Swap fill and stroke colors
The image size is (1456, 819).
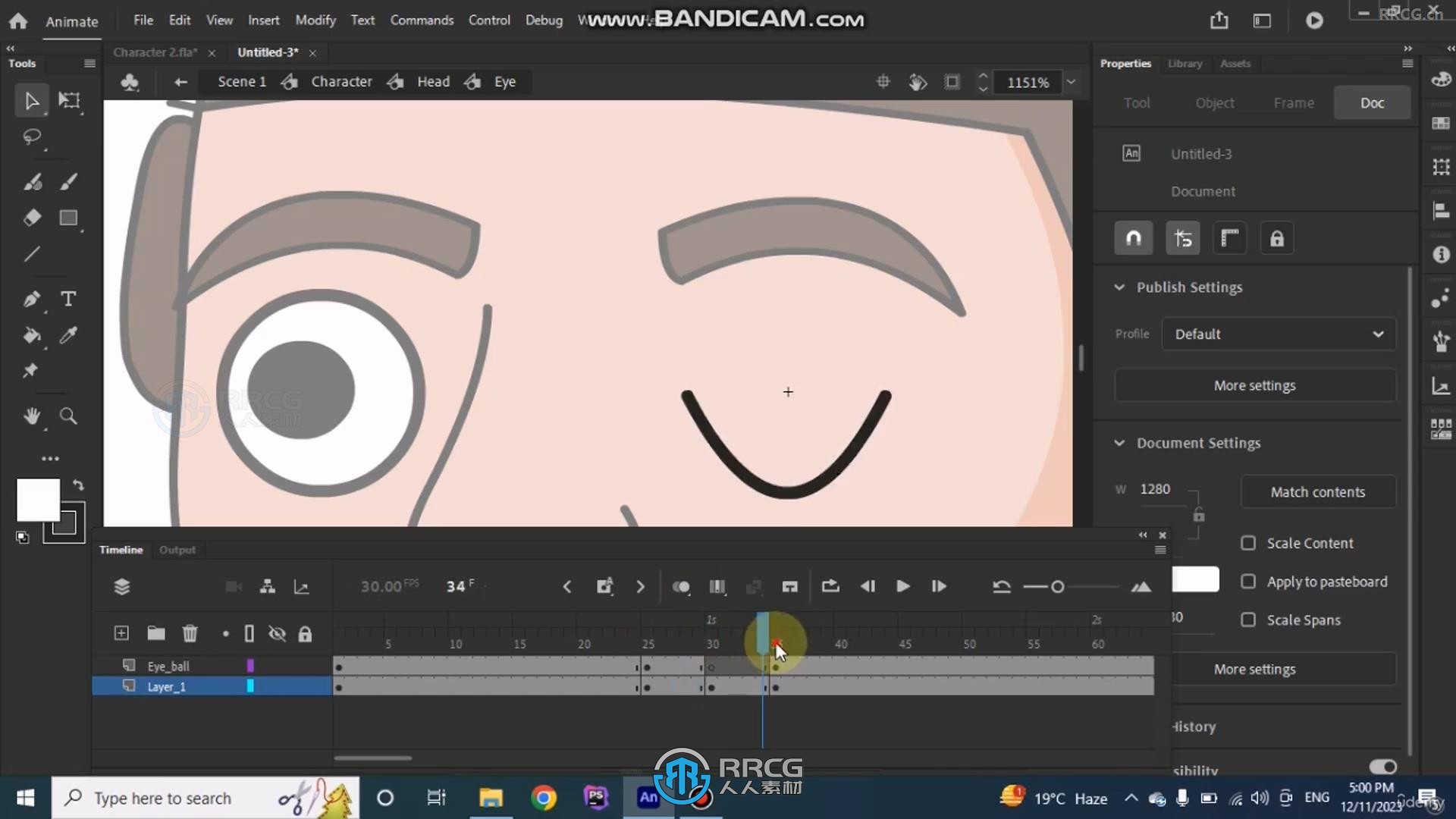tap(78, 485)
